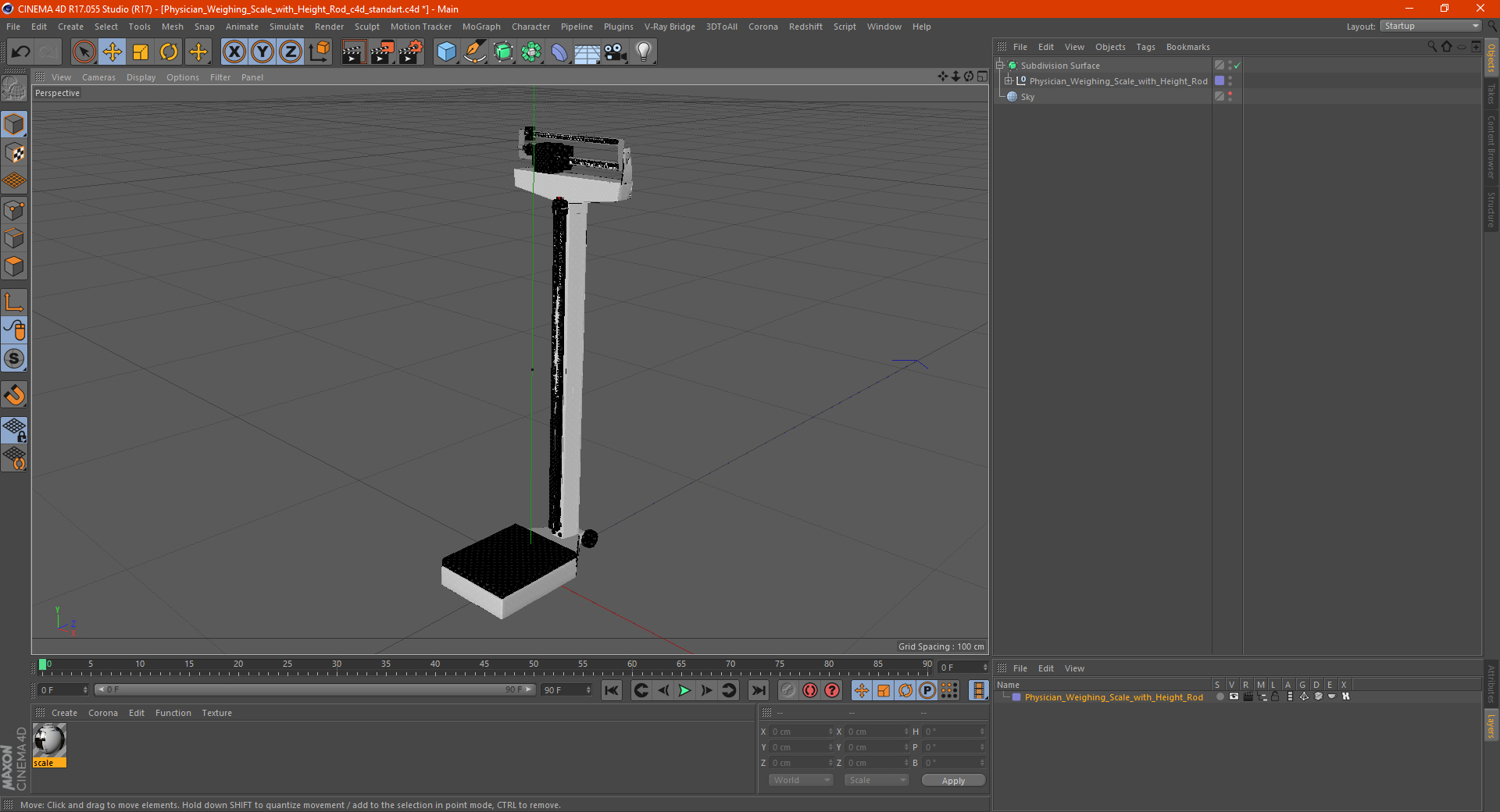Click the Play forward button
This screenshot has height=812, width=1500.
click(x=684, y=690)
